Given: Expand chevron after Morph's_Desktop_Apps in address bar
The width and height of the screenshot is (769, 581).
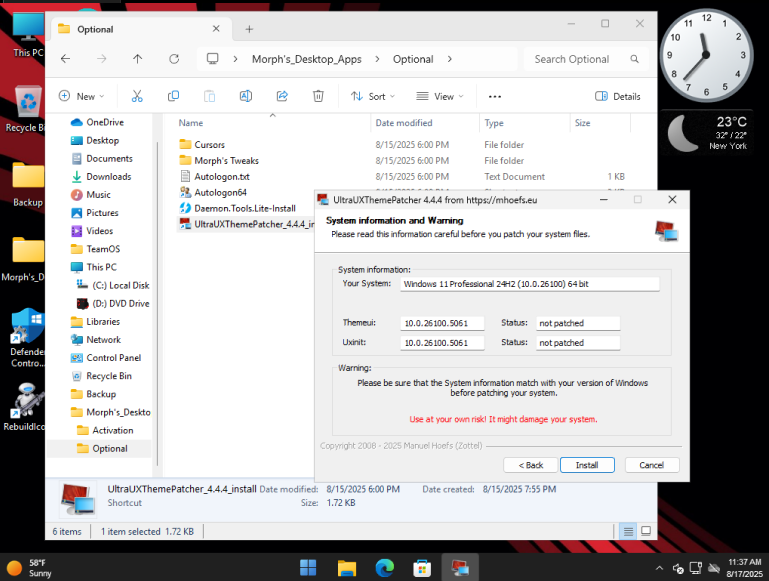Looking at the screenshot, I should pyautogui.click(x=377, y=59).
